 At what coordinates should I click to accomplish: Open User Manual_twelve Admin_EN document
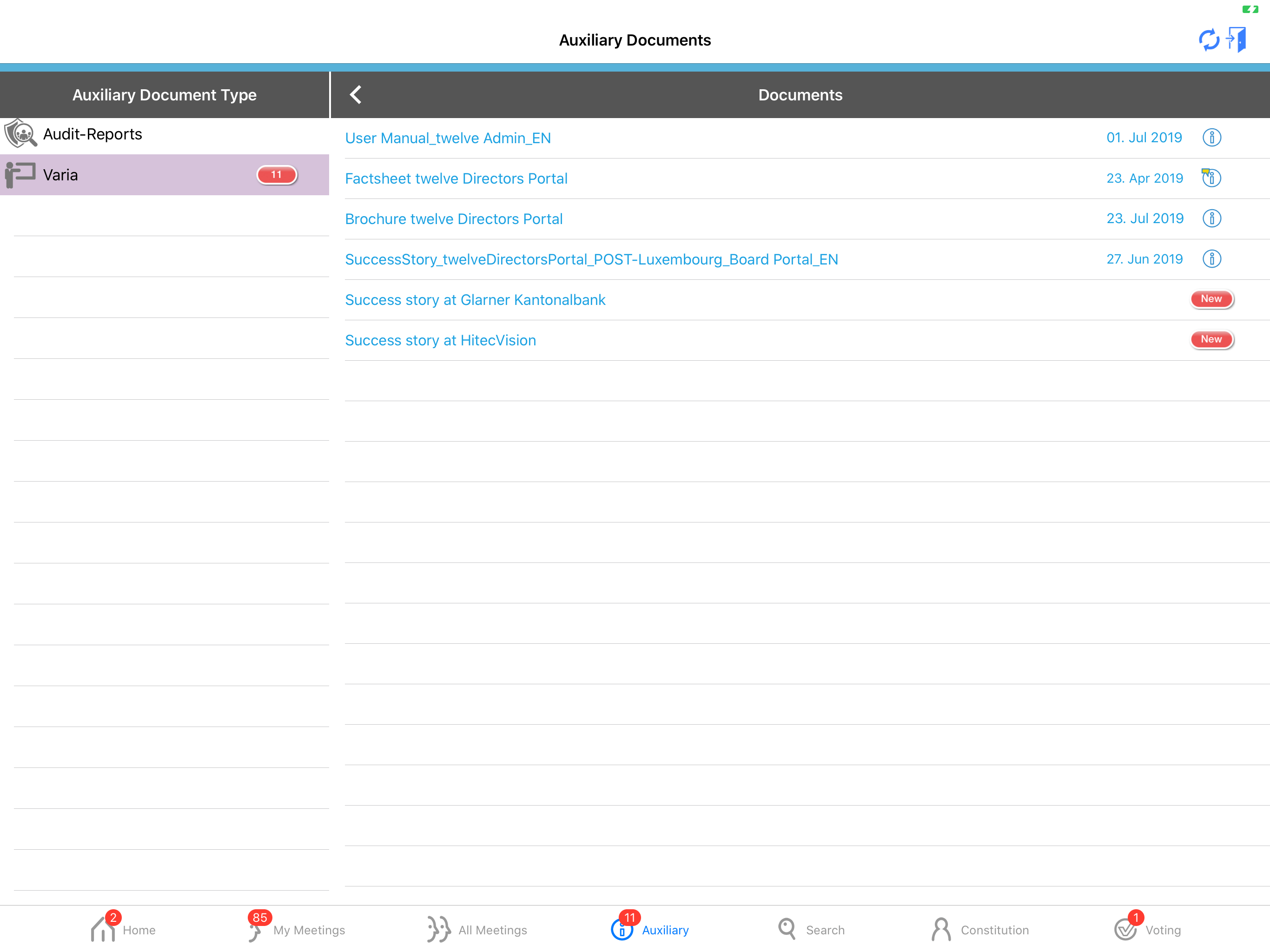click(x=448, y=139)
